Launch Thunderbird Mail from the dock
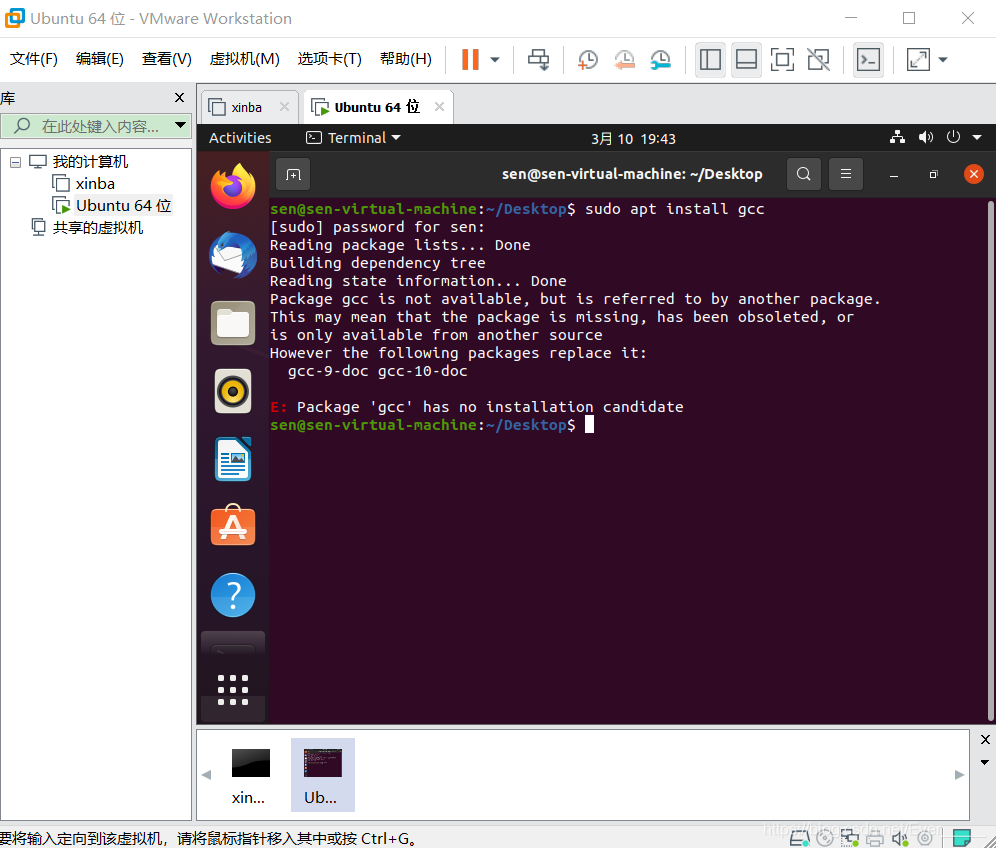996x848 pixels. click(233, 255)
